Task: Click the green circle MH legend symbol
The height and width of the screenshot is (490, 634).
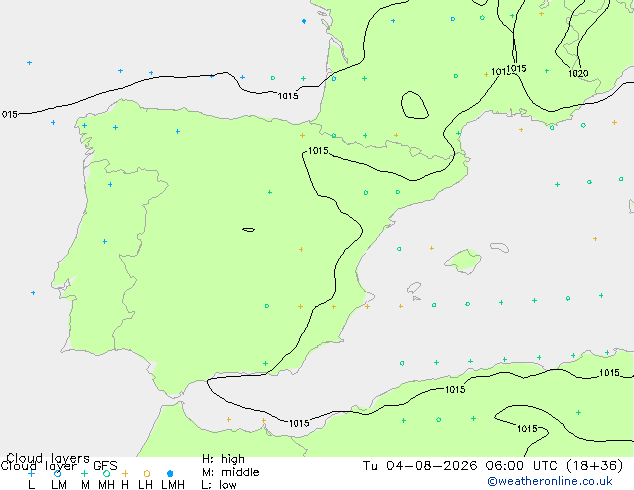Action: pyautogui.click(x=106, y=473)
